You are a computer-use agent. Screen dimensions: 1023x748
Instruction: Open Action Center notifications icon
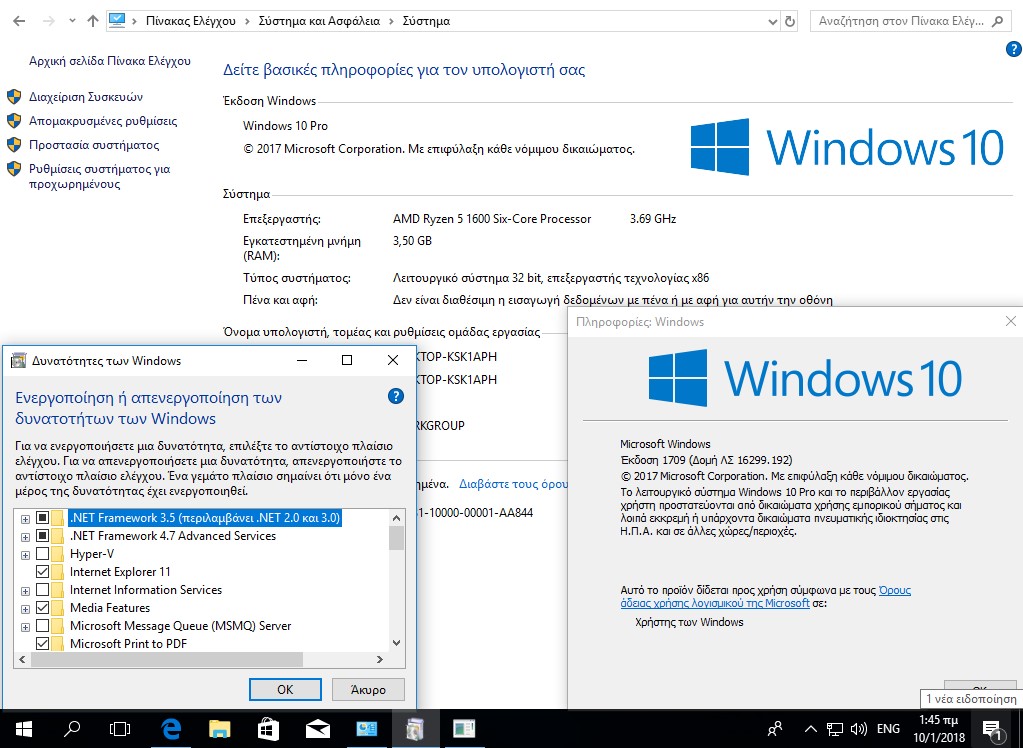pyautogui.click(x=992, y=729)
